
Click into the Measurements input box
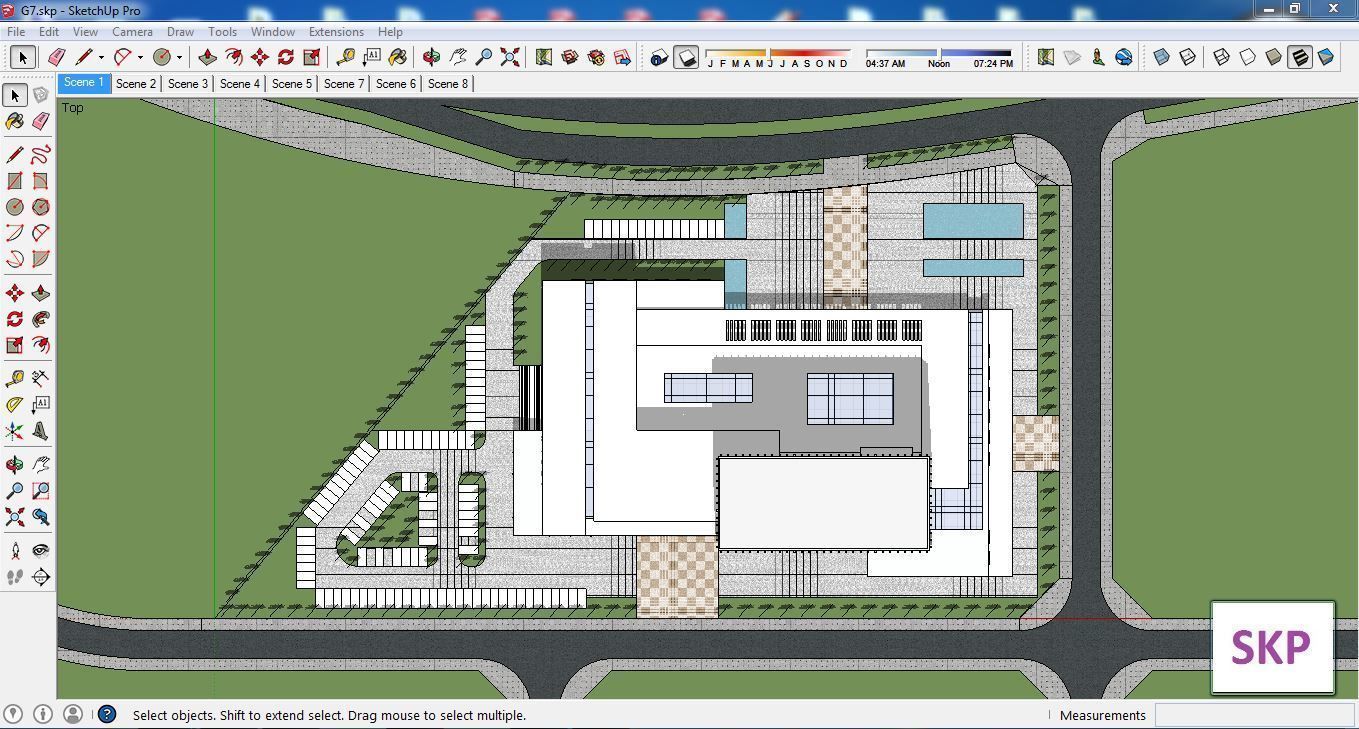[x=1253, y=715]
